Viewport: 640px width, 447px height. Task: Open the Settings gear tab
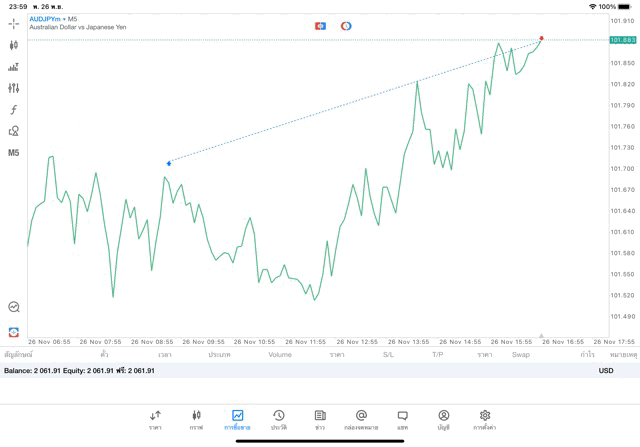coord(485,419)
